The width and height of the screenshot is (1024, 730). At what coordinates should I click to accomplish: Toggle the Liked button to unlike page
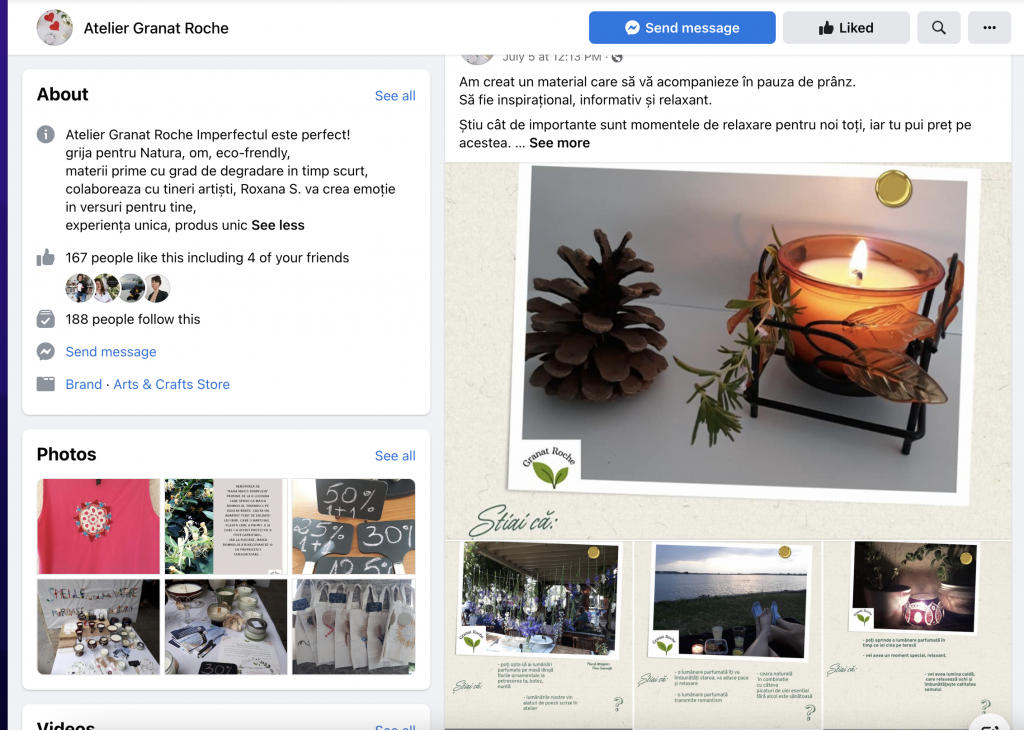[846, 27]
